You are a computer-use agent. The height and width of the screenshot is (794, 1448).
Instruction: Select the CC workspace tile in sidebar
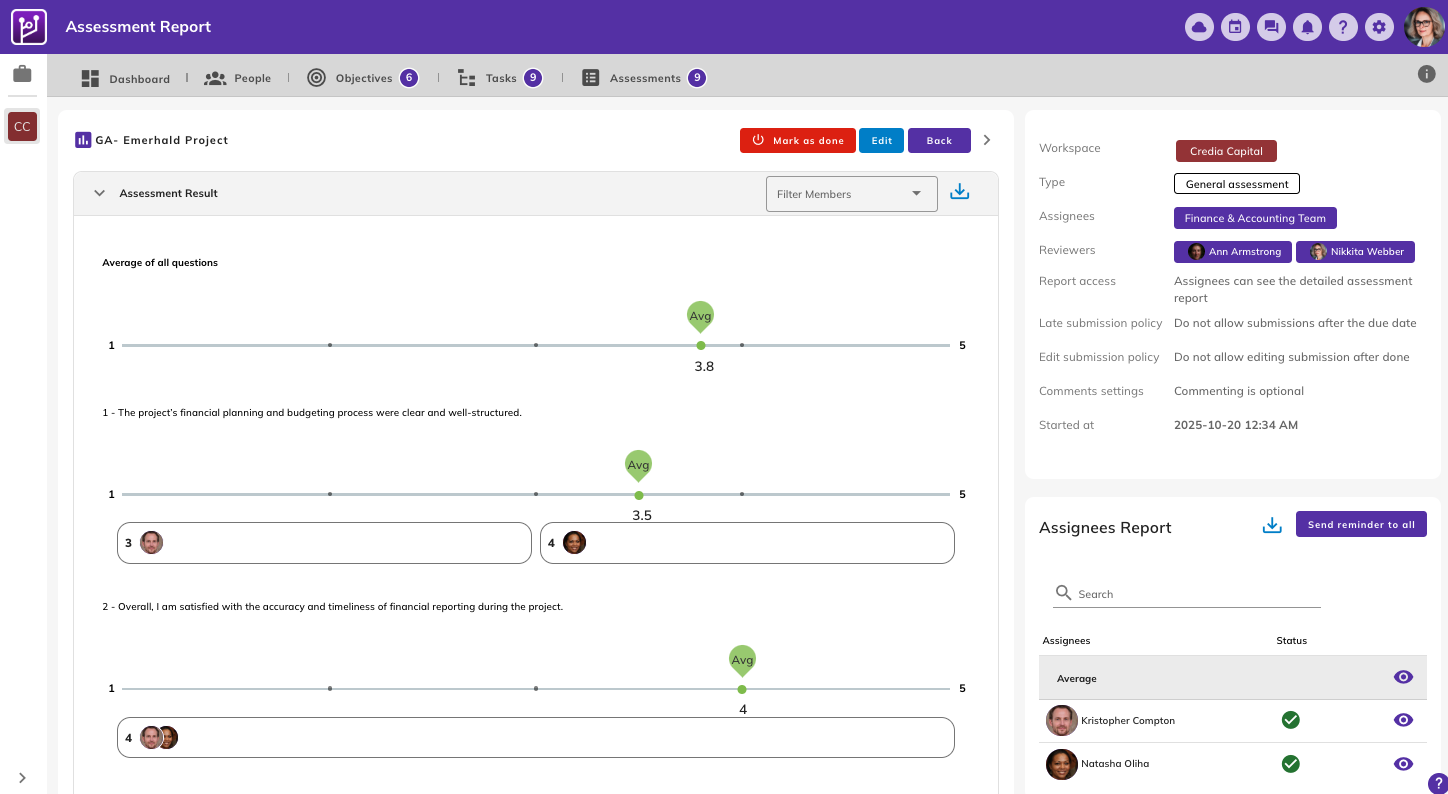[22, 126]
